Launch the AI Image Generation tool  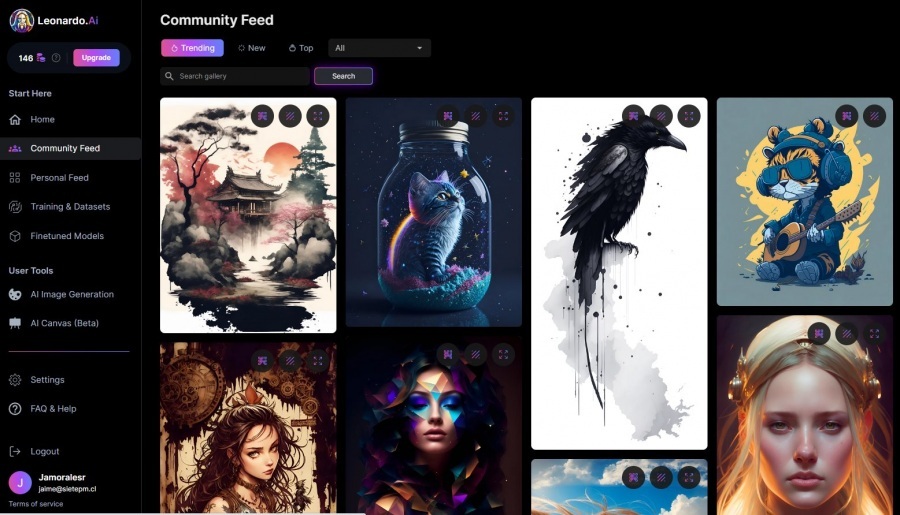tap(72, 294)
